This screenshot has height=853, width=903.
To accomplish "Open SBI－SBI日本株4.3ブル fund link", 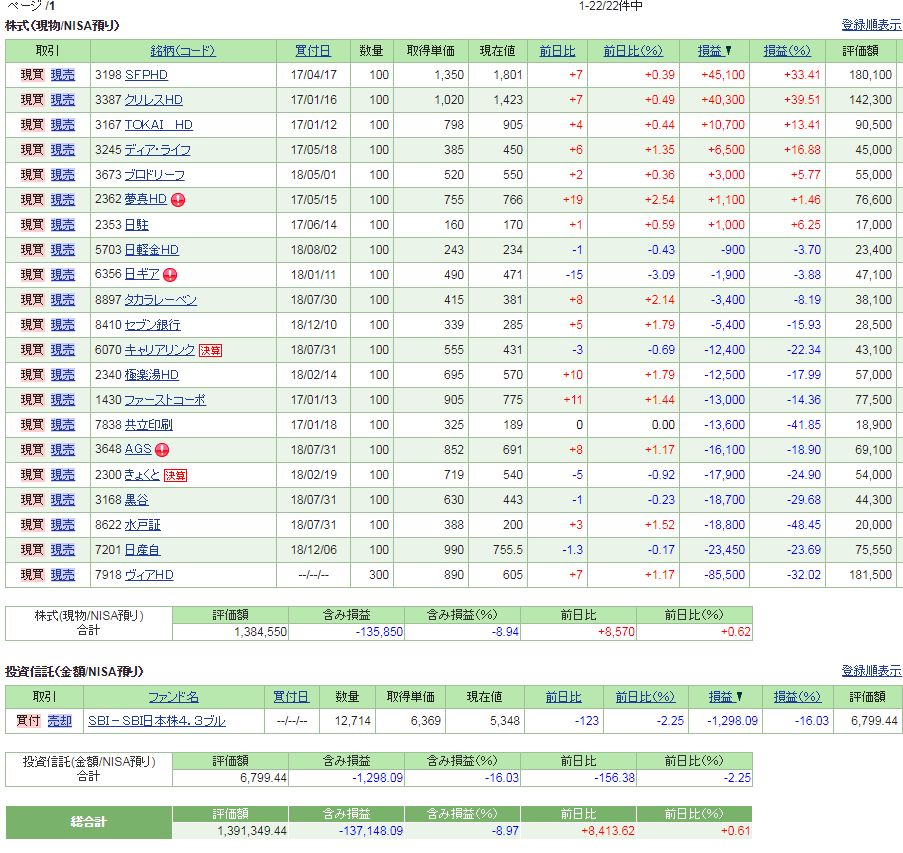I will [157, 721].
